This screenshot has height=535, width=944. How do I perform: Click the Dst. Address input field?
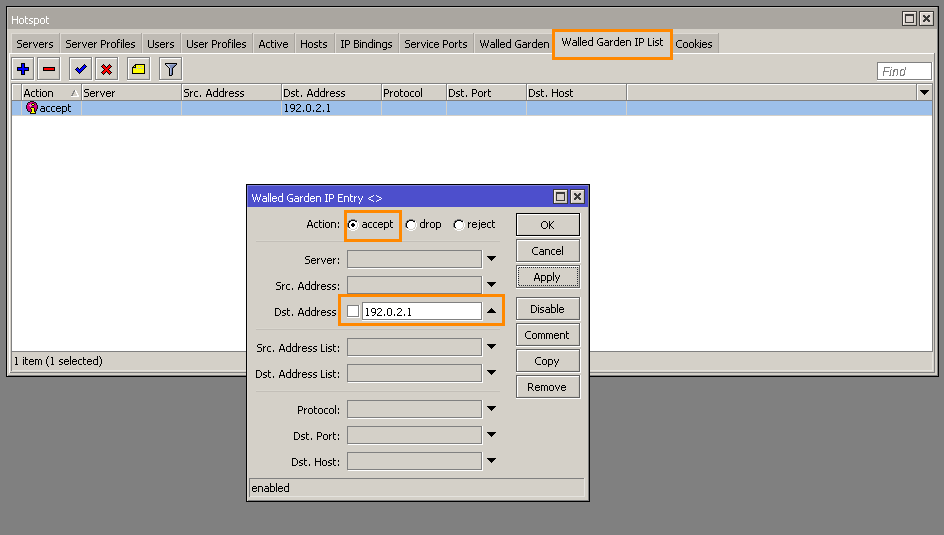[x=420, y=312]
